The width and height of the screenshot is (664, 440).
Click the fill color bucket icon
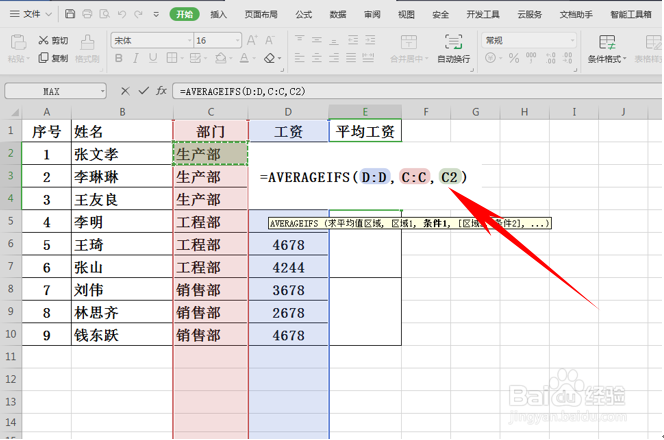(220, 58)
